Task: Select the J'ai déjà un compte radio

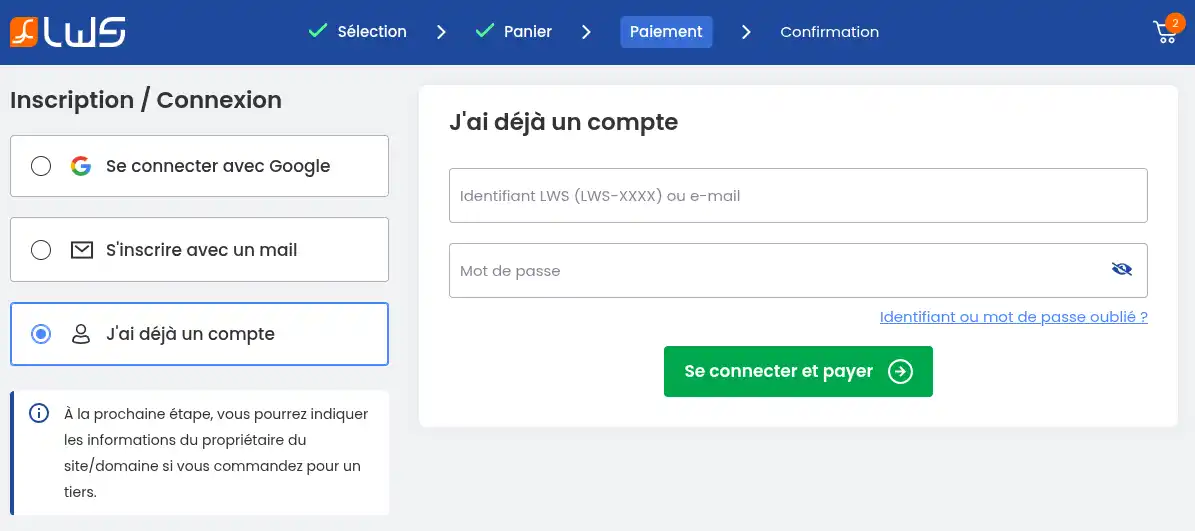Action: (41, 334)
